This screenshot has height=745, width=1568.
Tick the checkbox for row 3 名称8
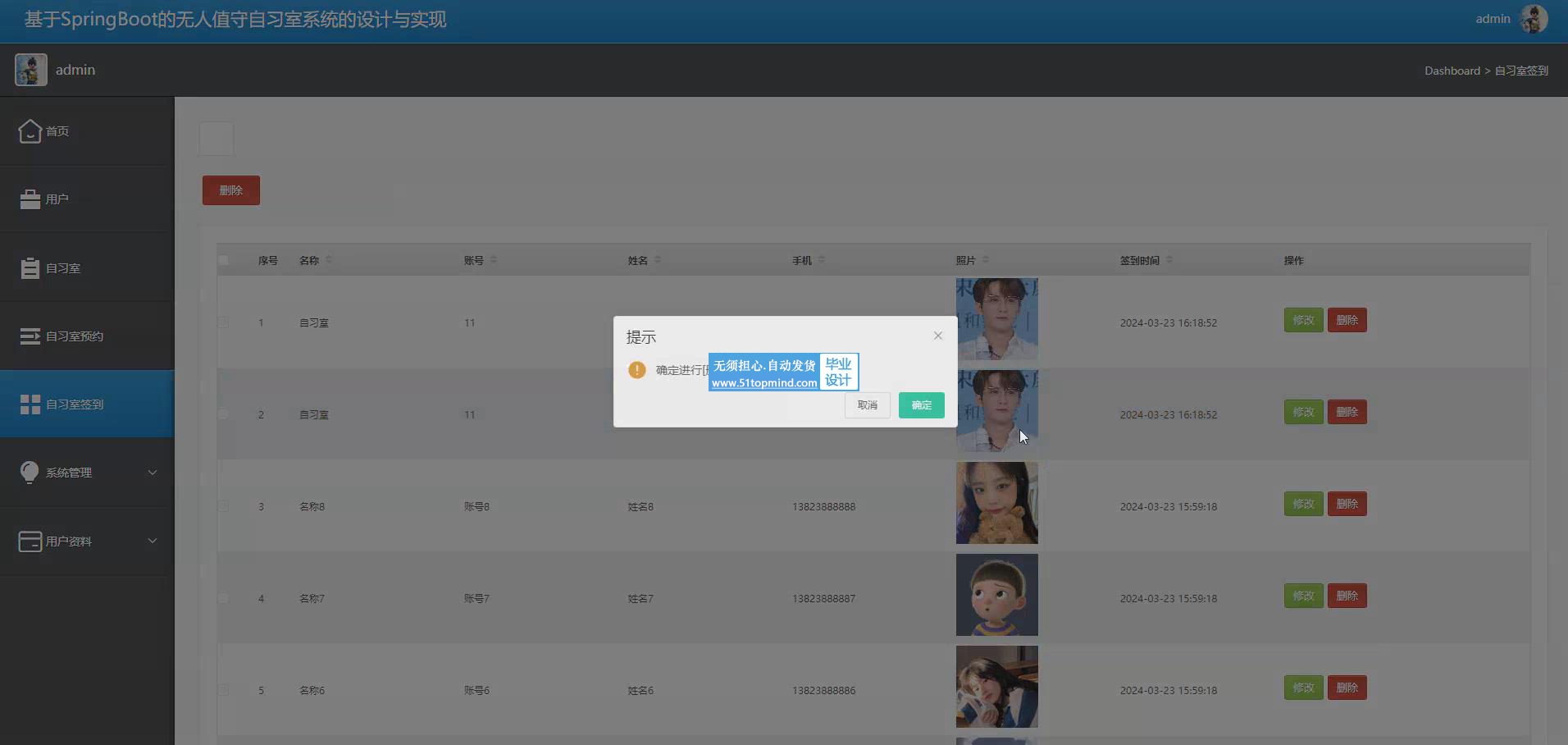[x=223, y=506]
